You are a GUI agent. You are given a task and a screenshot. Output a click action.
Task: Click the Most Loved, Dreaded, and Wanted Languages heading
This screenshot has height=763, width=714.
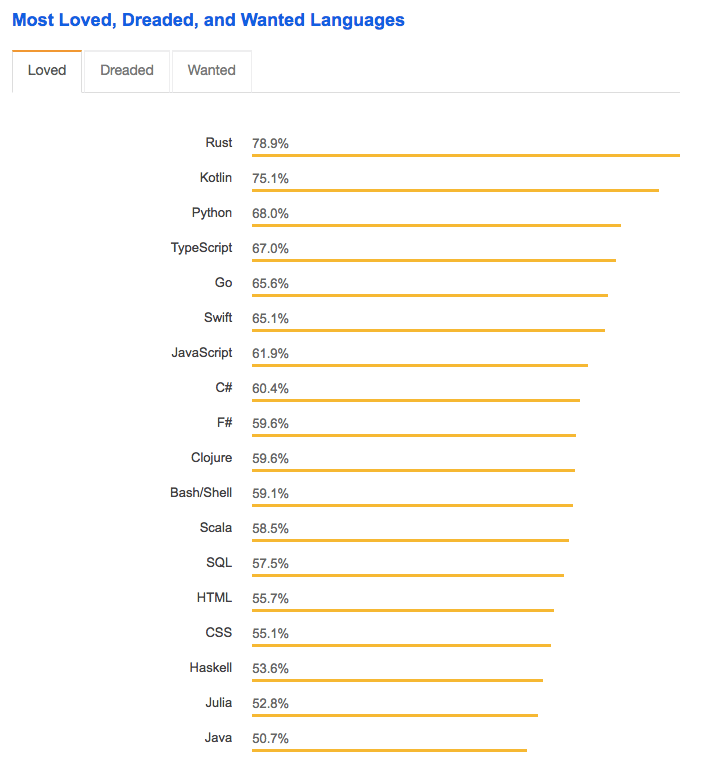tap(208, 20)
